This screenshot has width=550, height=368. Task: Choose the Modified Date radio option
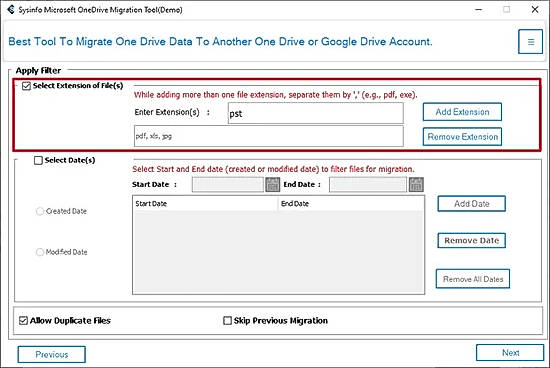40,252
